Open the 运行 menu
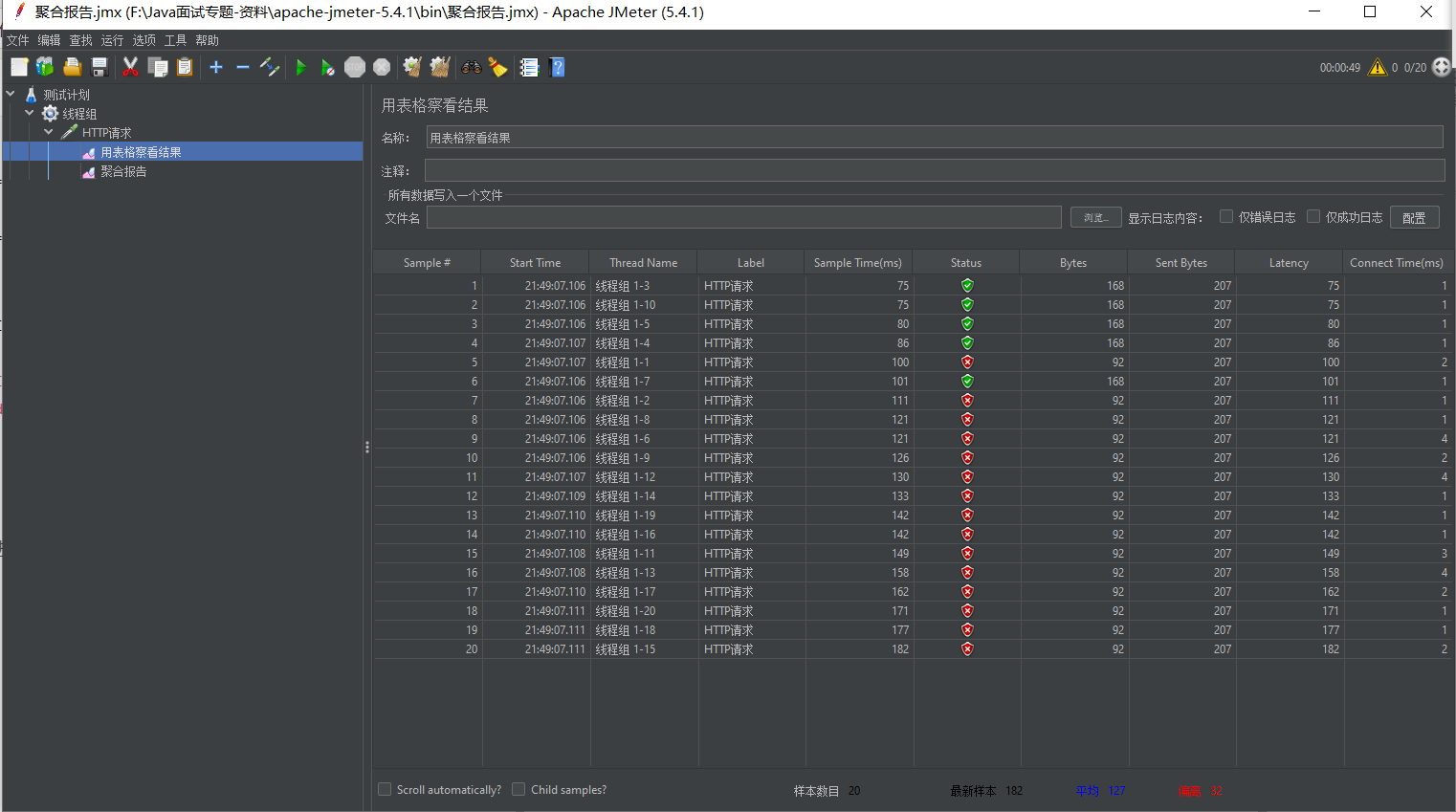Screen dimensions: 1456x812 112,40
